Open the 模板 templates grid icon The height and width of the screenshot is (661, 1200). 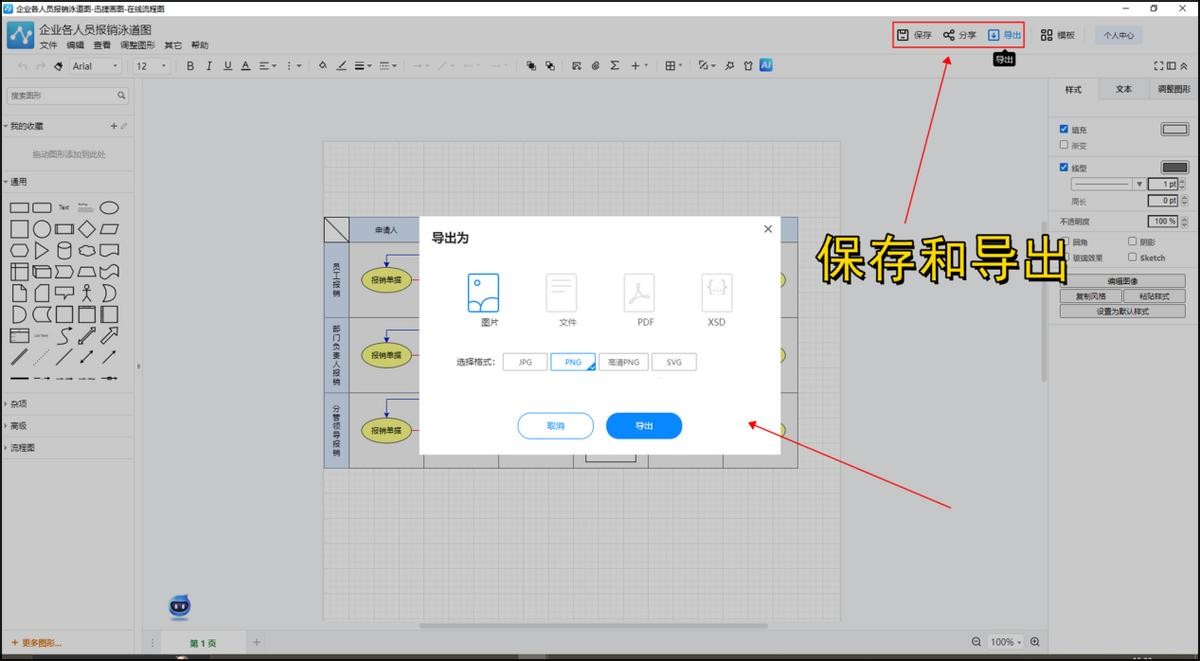pyautogui.click(x=1046, y=35)
